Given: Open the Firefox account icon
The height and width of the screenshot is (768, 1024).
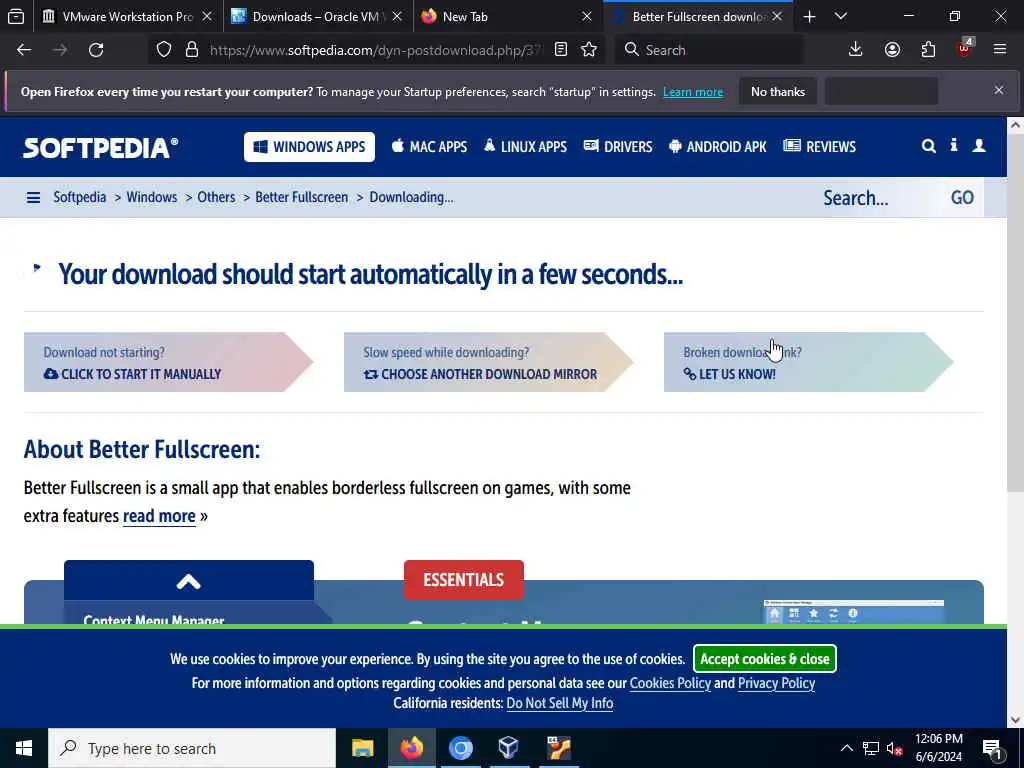Looking at the screenshot, I should [892, 50].
